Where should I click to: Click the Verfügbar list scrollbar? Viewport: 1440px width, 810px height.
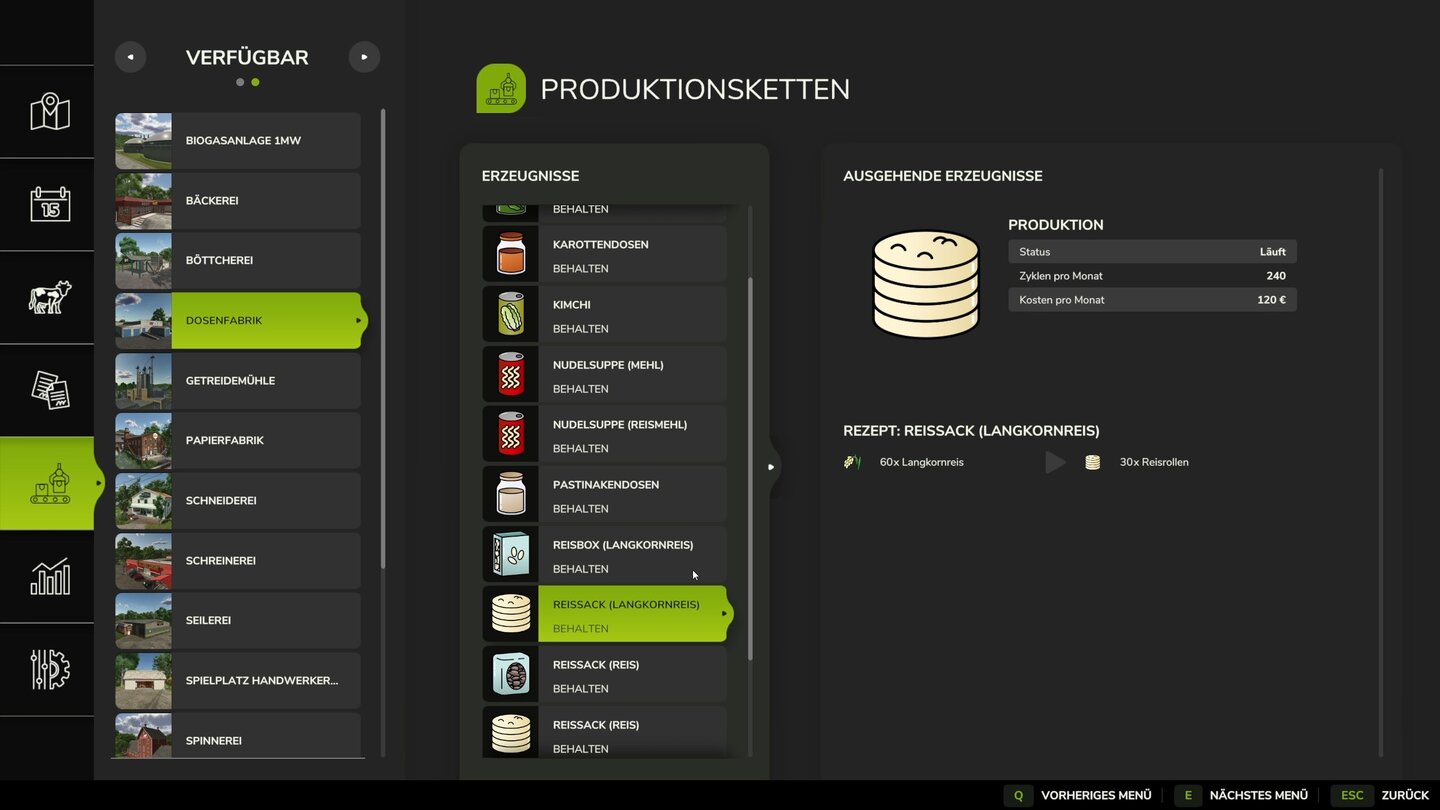(x=384, y=340)
